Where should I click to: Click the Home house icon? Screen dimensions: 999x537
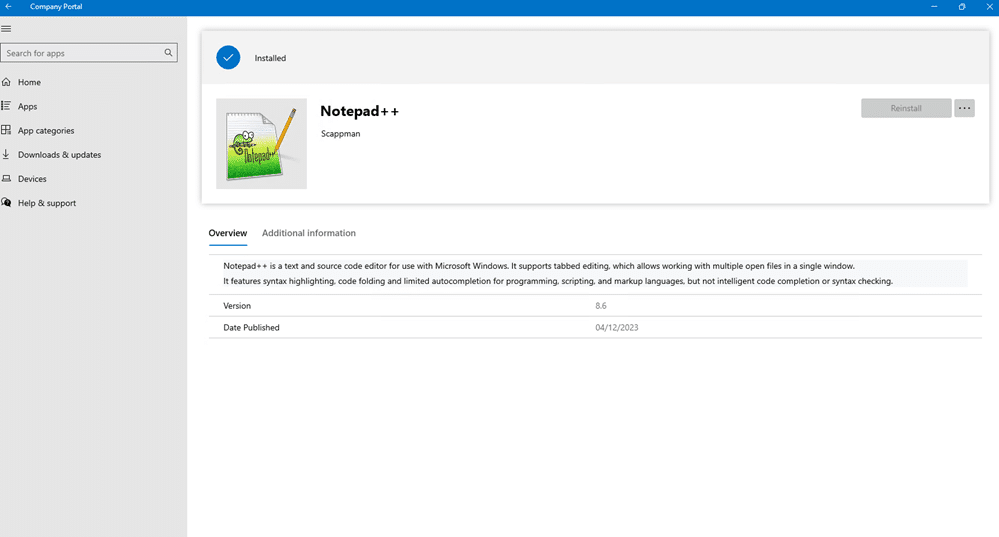pos(6,82)
